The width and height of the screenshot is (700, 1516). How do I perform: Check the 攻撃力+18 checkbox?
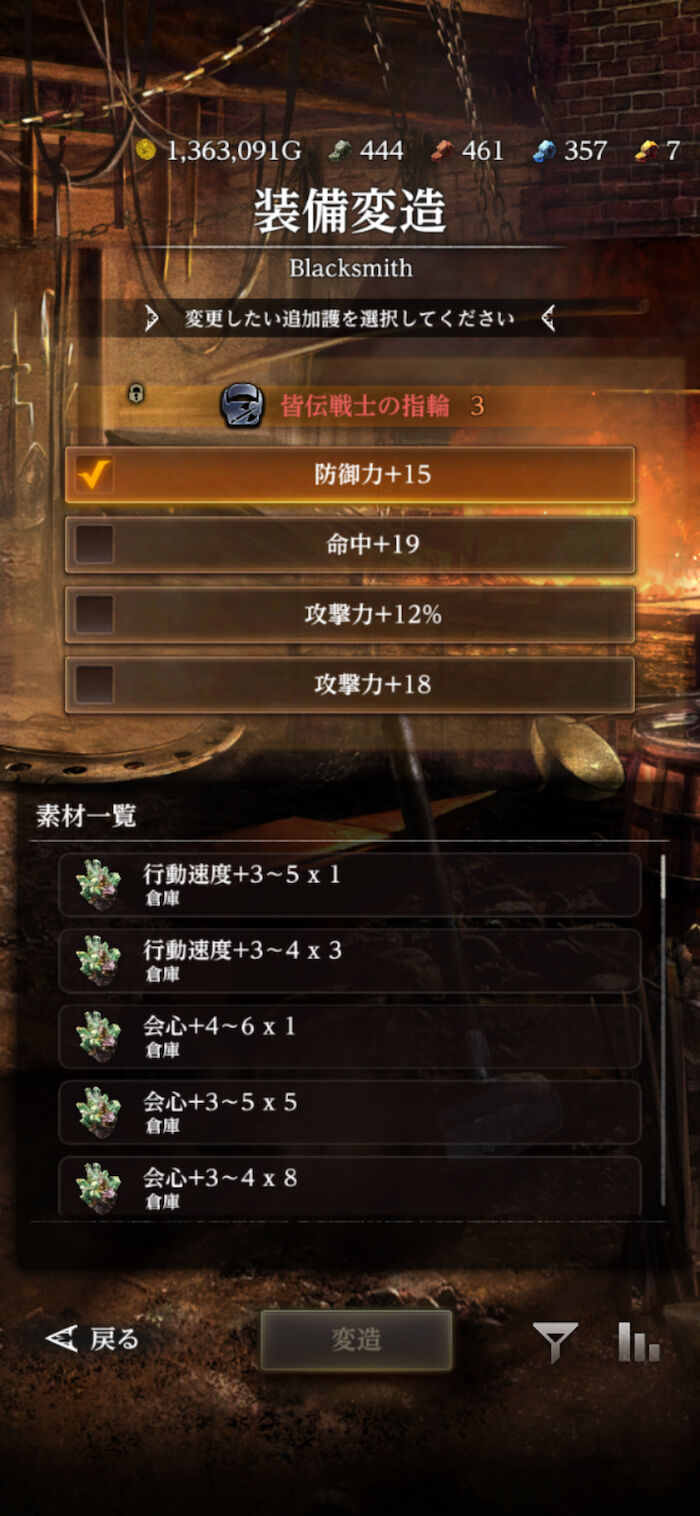(95, 684)
